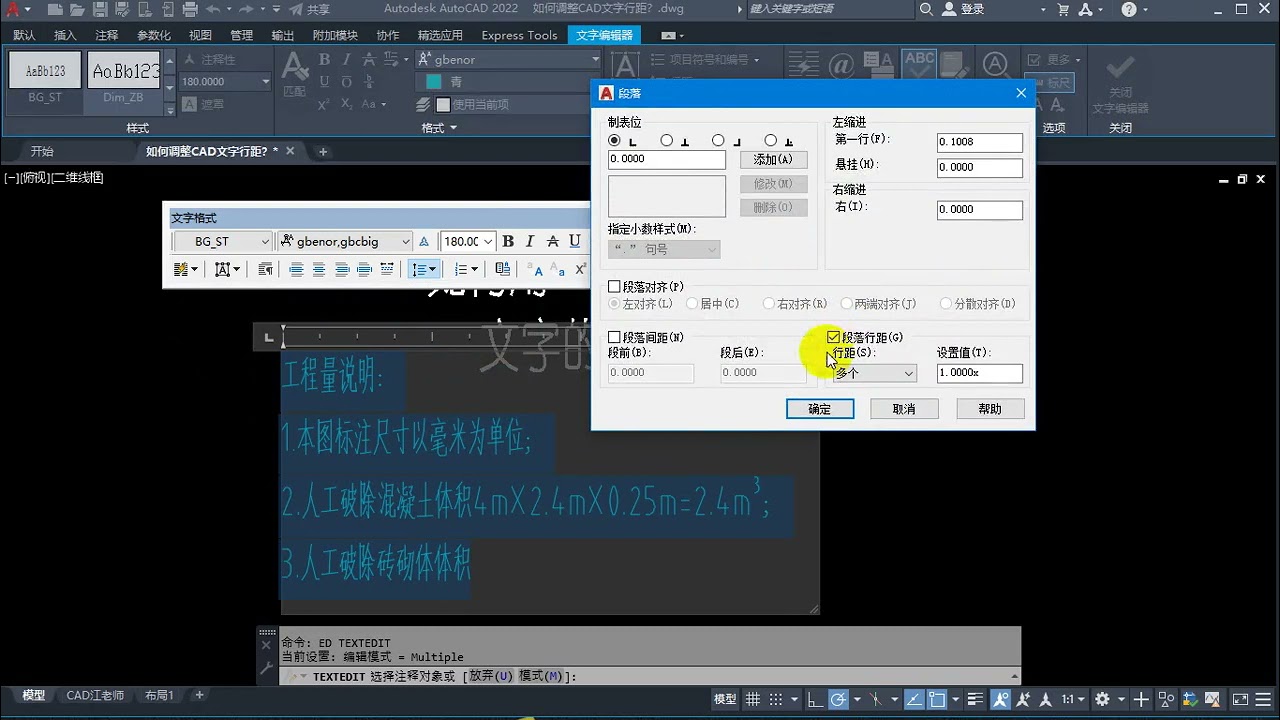Toggle the grid display icon in status bar
The image size is (1280, 720).
[x=753, y=698]
